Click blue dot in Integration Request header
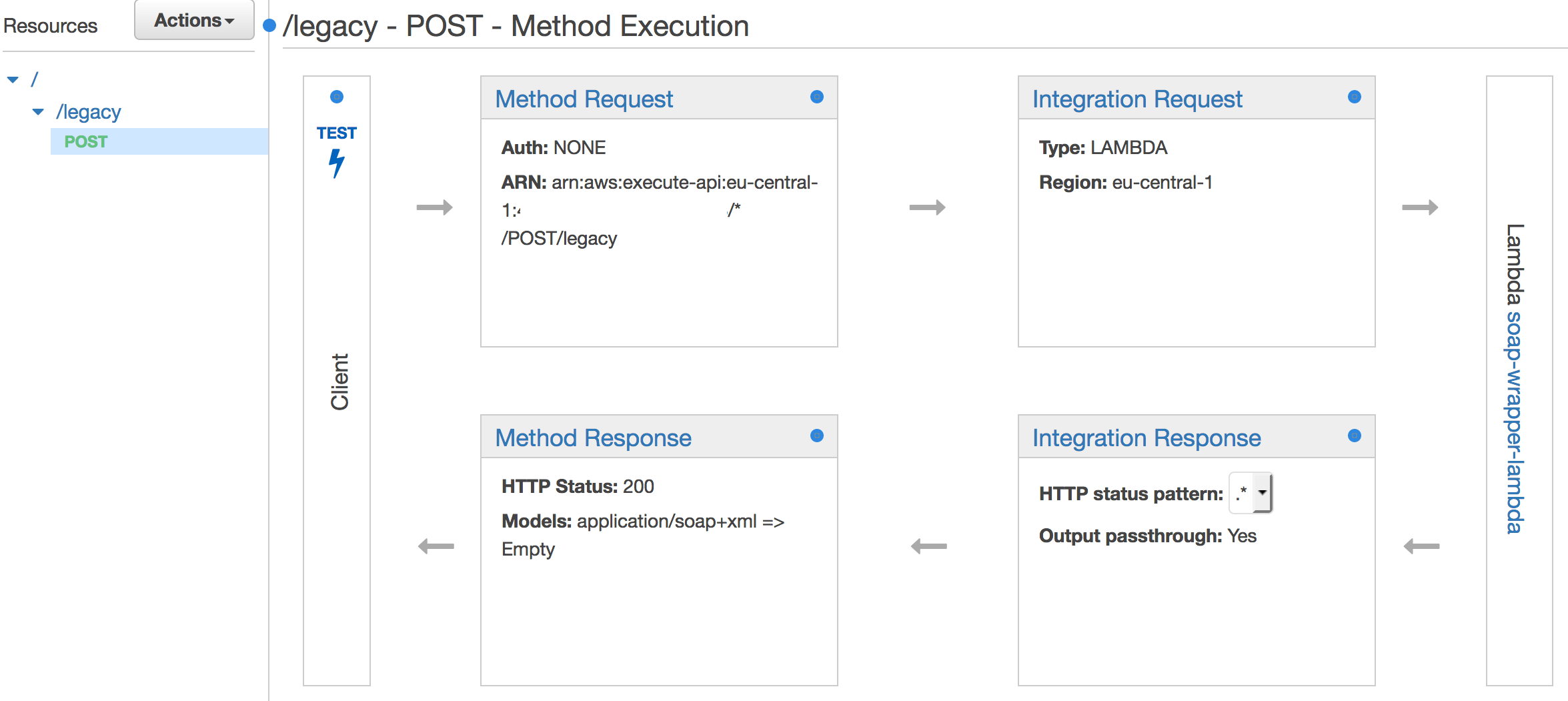1568x701 pixels. 1354,97
